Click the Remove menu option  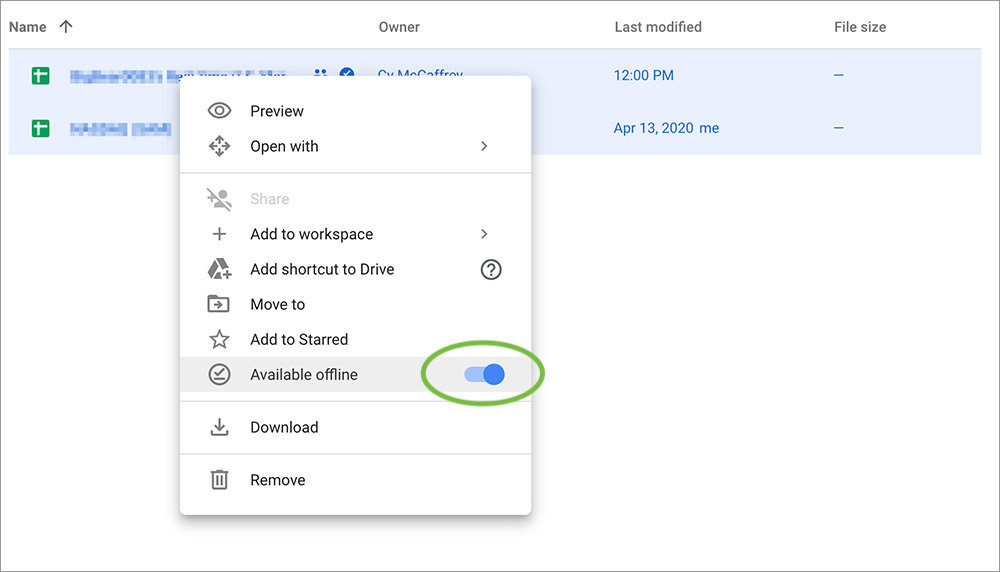(x=278, y=480)
